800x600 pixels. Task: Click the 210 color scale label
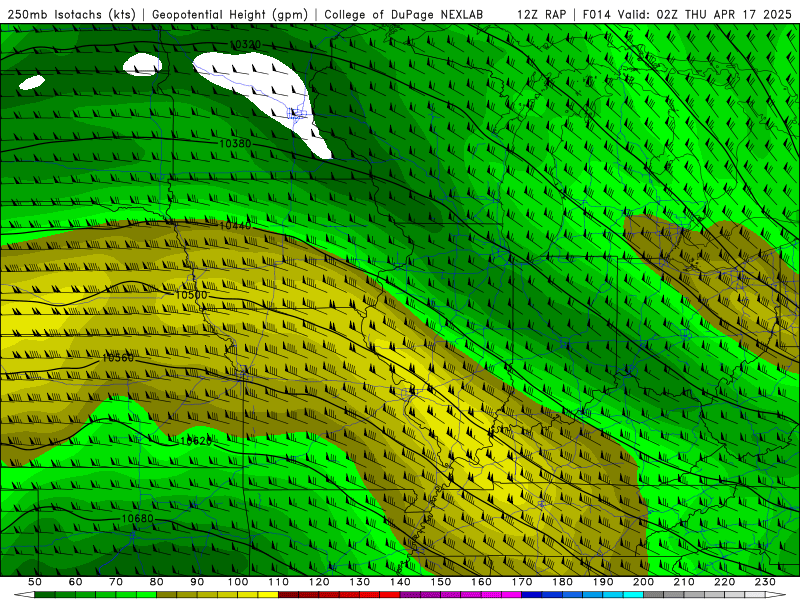click(x=684, y=582)
